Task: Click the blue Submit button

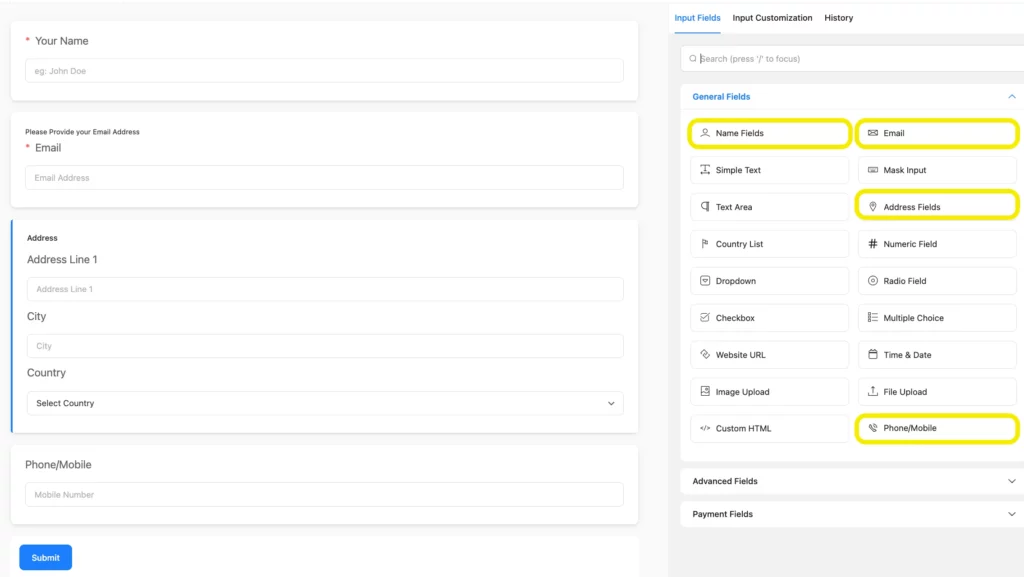Action: pos(46,557)
